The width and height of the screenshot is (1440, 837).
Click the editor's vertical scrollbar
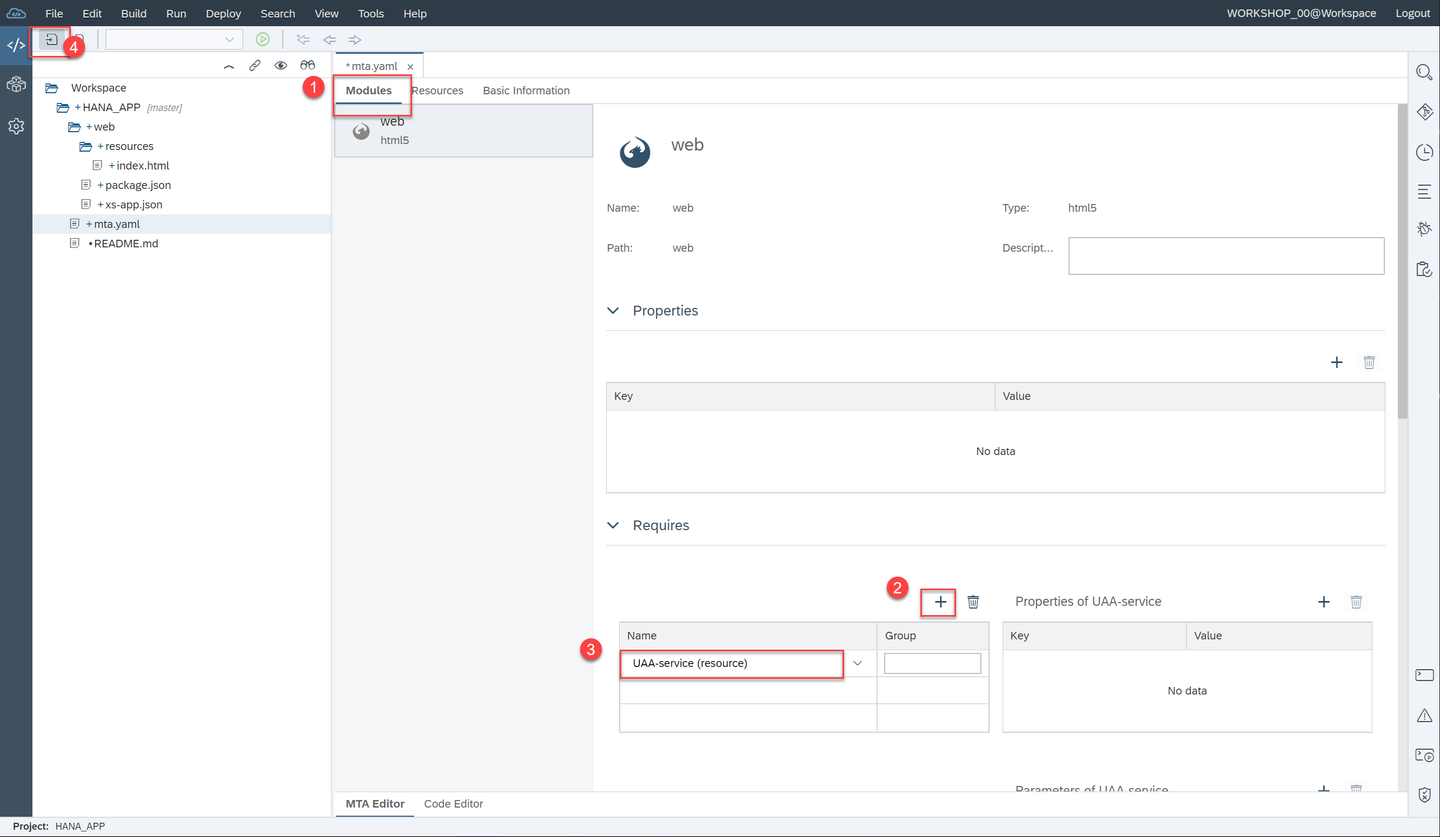pyautogui.click(x=1402, y=261)
